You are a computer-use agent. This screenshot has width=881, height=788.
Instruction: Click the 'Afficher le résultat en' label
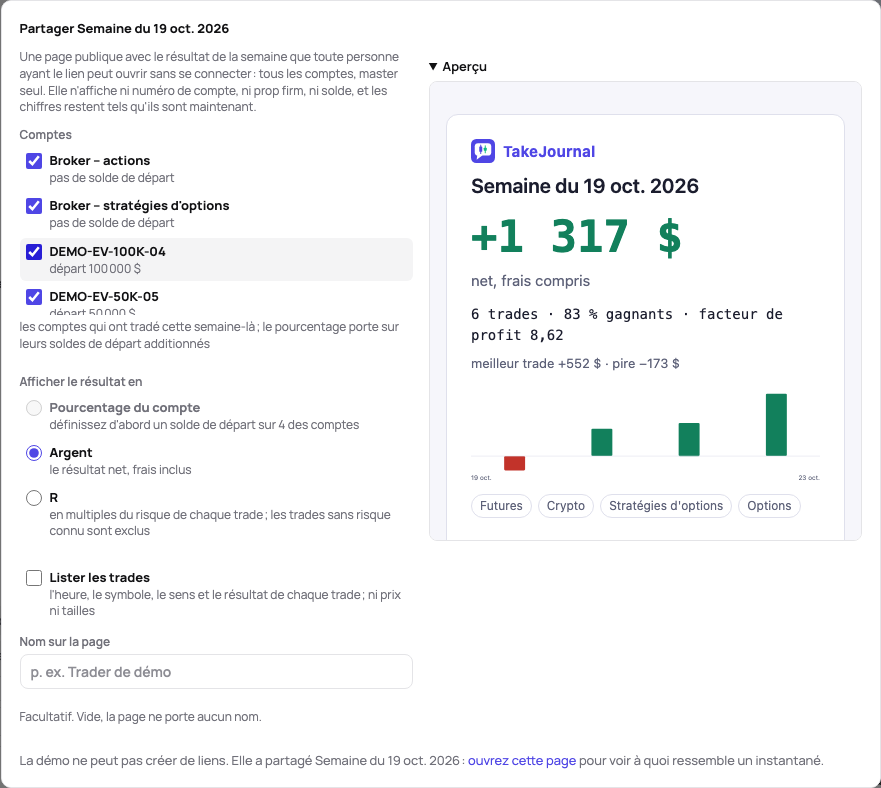(x=81, y=382)
